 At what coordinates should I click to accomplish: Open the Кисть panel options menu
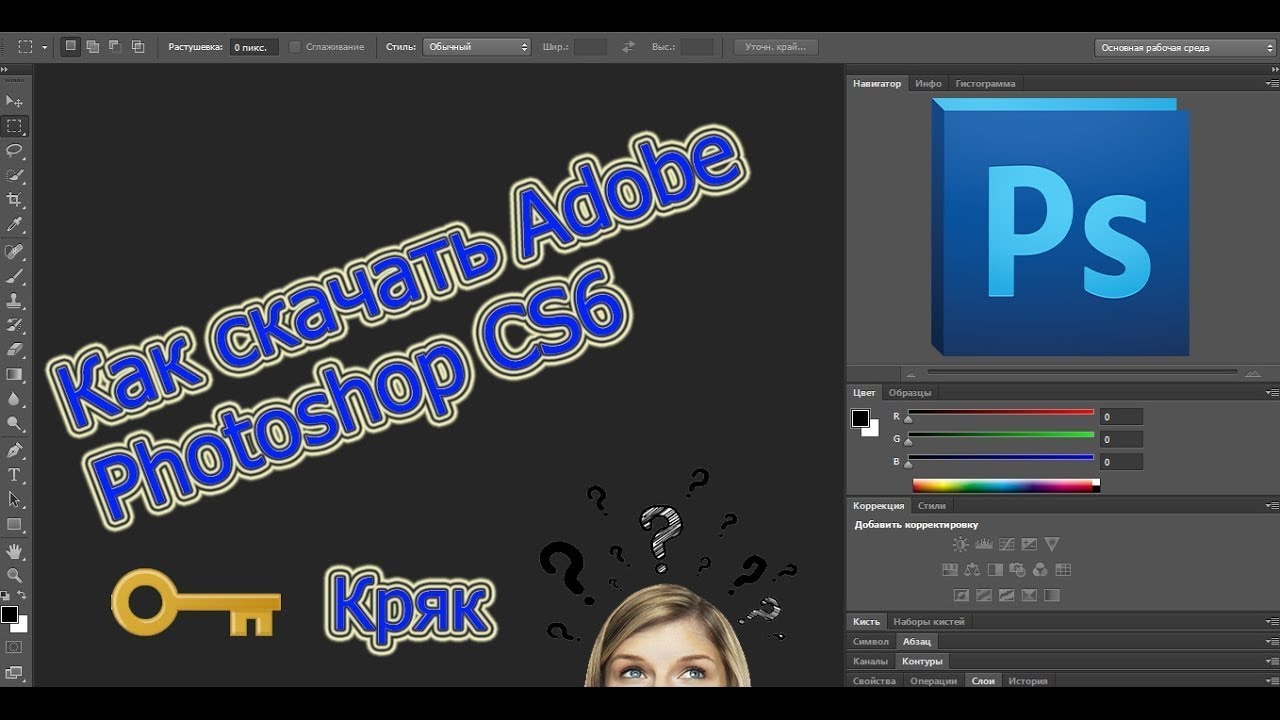(1271, 622)
